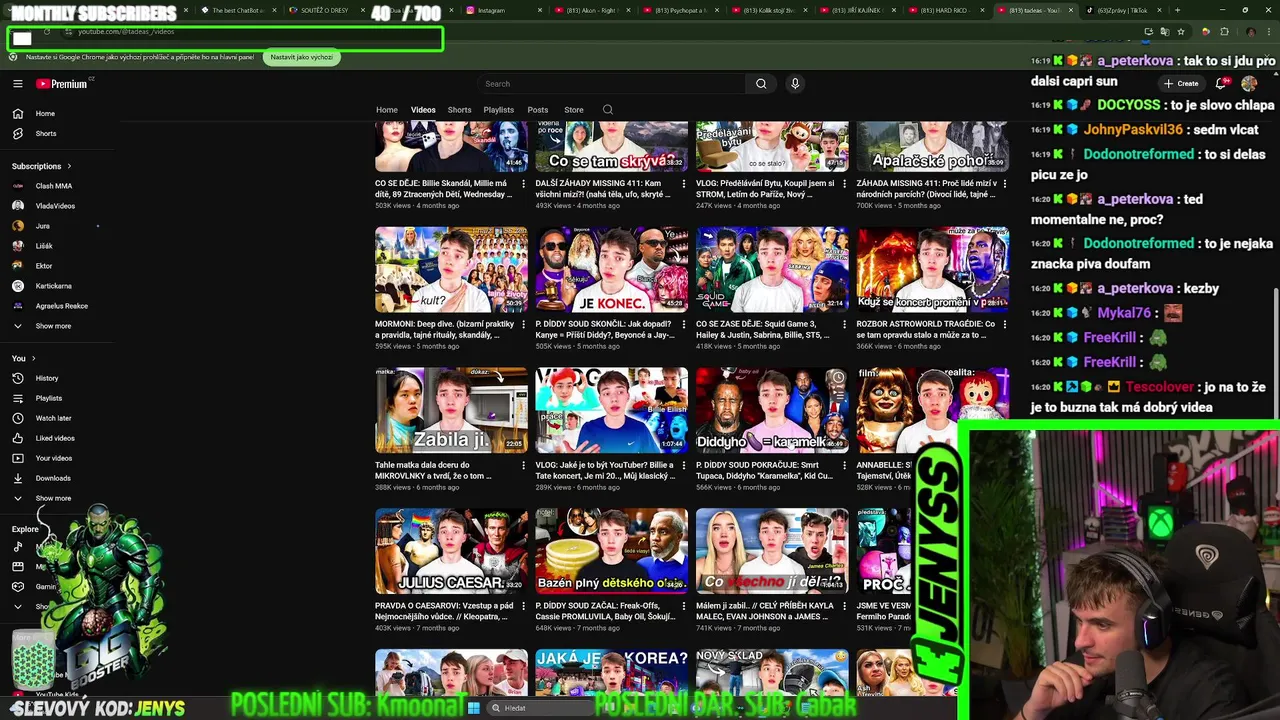
Task: Open History in sidebar
Action: click(x=47, y=378)
